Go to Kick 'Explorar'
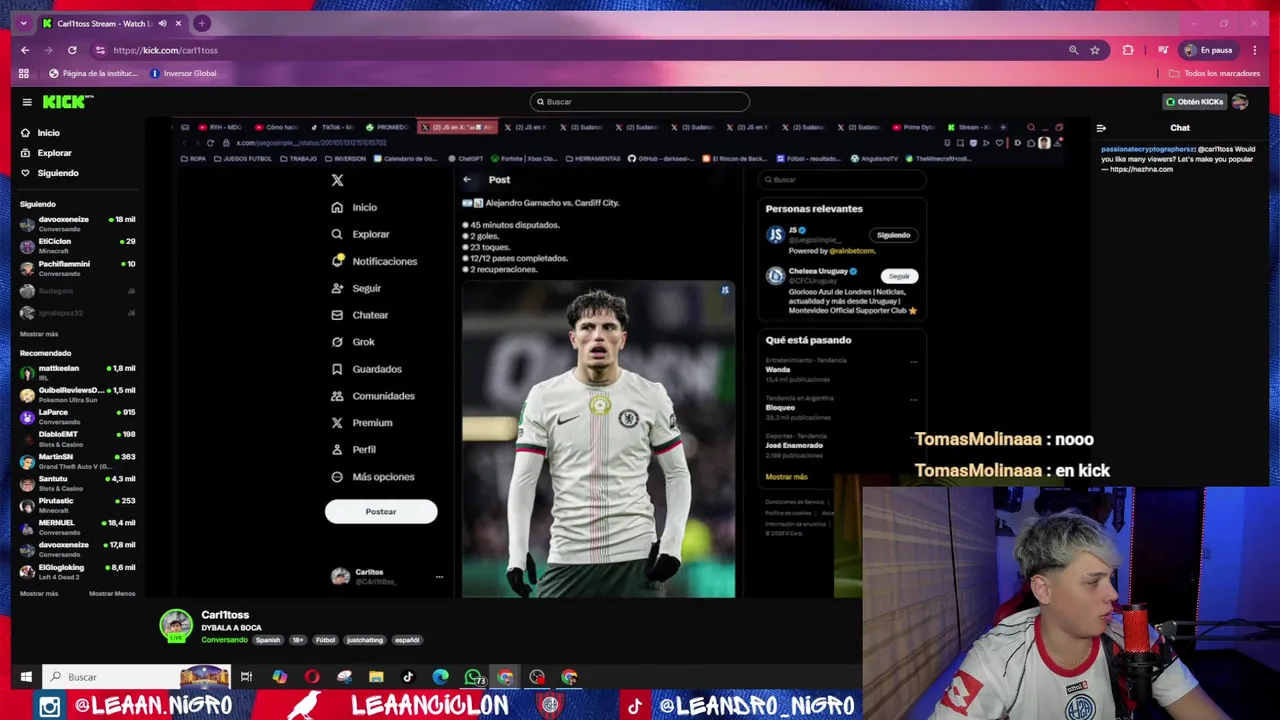This screenshot has height=720, width=1280. coord(46,153)
